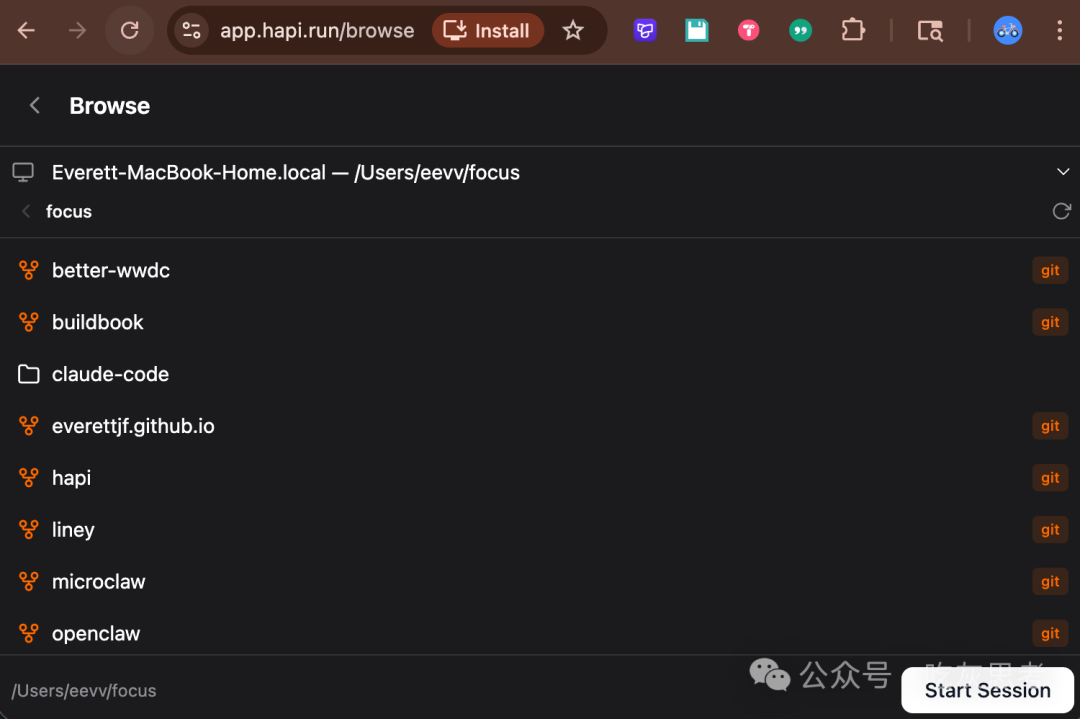The height and width of the screenshot is (719, 1080).
Task: Open the blue bicycle profile avatar
Action: (x=1007, y=30)
